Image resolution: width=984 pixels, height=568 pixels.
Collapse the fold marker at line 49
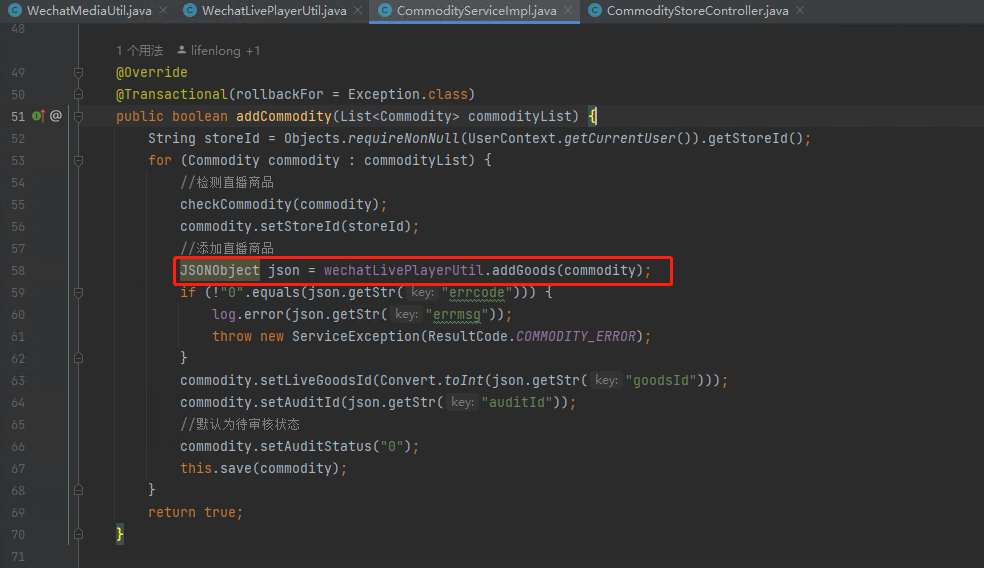pos(78,73)
